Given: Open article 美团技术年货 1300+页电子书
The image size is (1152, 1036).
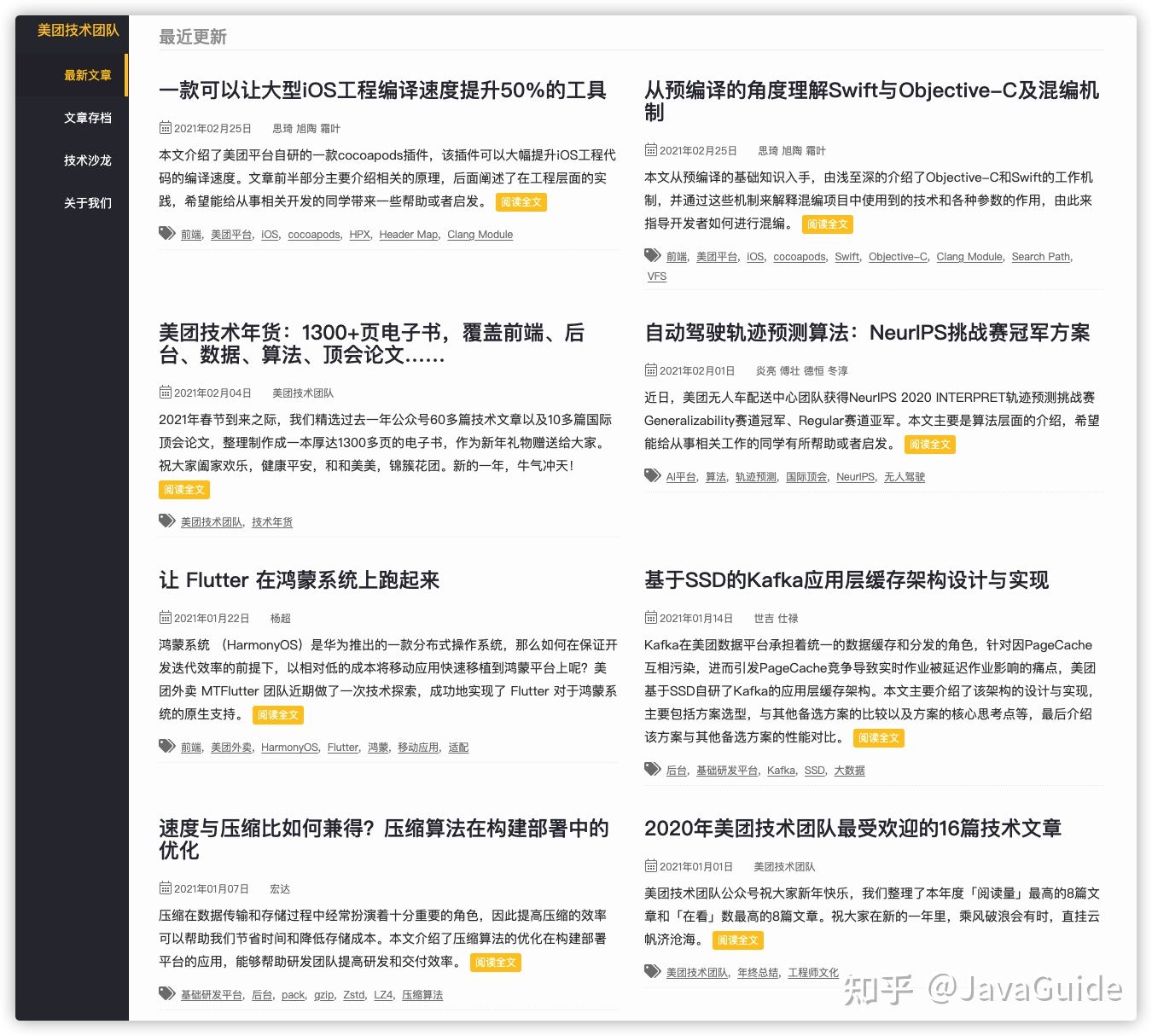Looking at the screenshot, I should [x=371, y=344].
